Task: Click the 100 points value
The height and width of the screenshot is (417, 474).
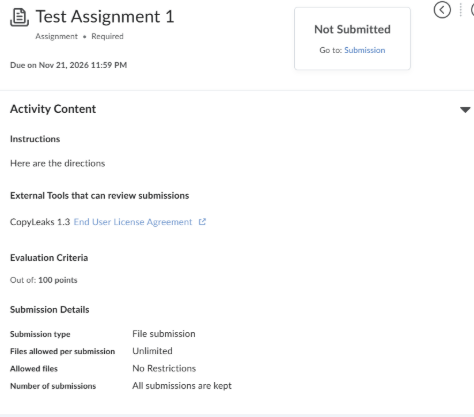Action: (x=58, y=280)
